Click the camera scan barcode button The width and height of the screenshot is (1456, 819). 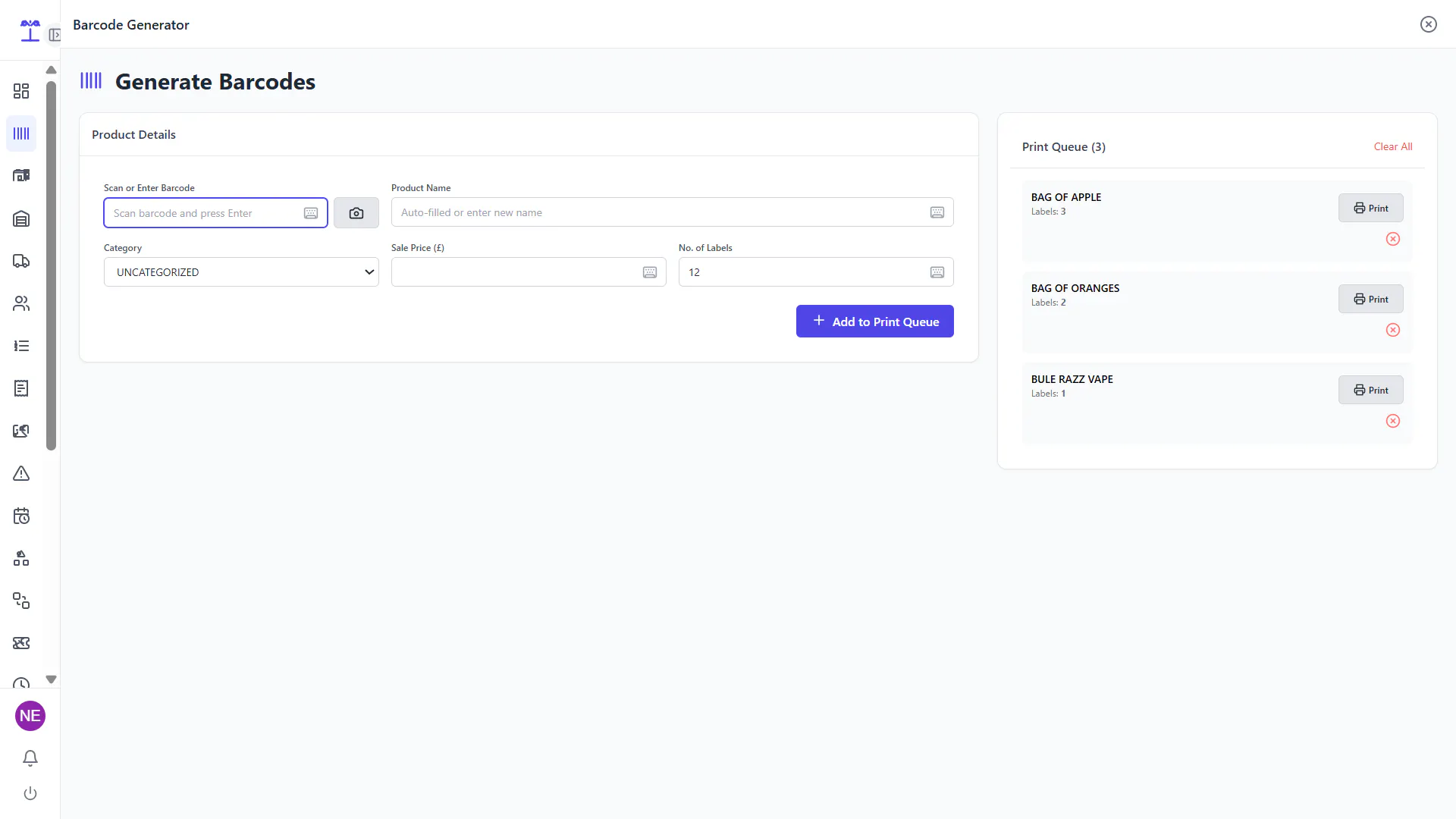(x=356, y=213)
